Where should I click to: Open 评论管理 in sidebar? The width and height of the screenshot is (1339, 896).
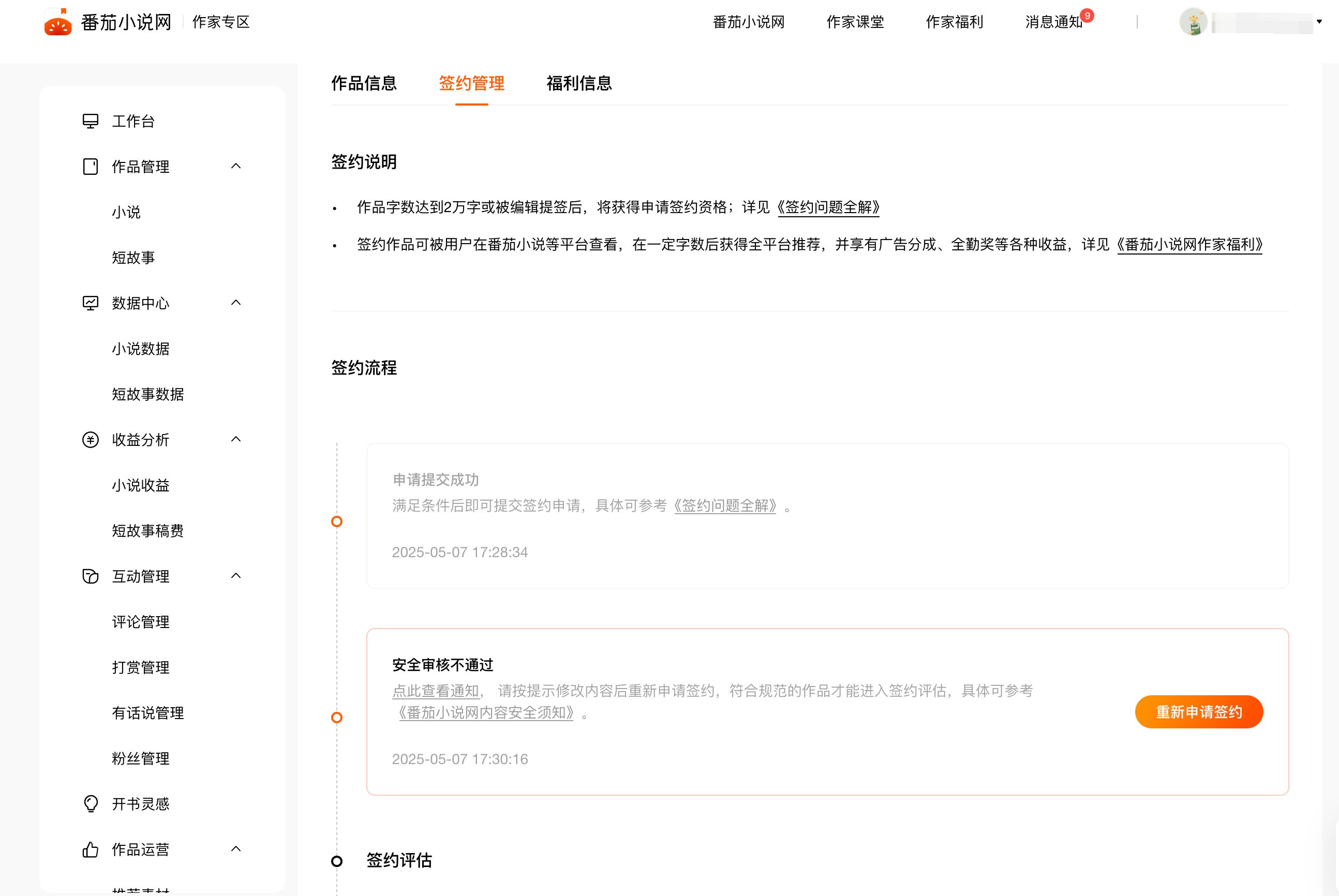point(141,622)
